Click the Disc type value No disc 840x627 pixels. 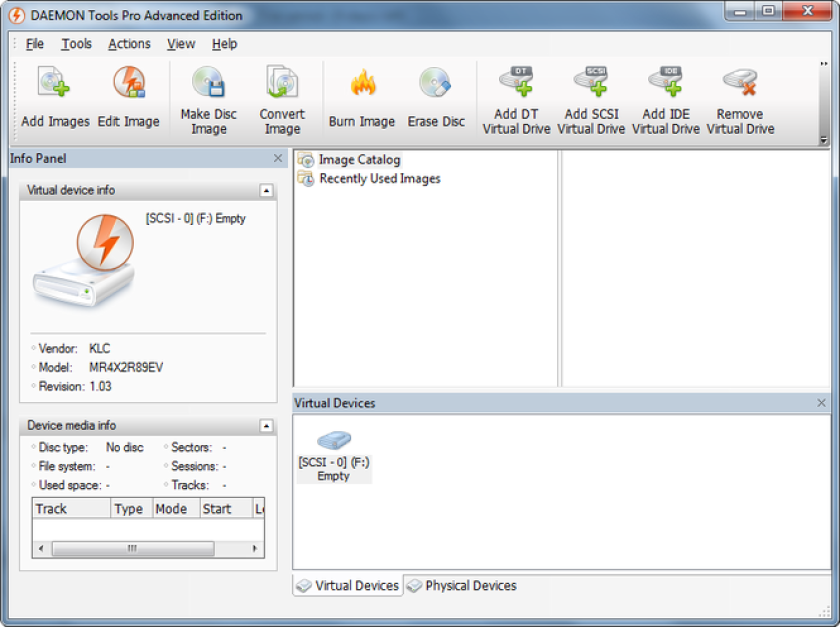[124, 447]
